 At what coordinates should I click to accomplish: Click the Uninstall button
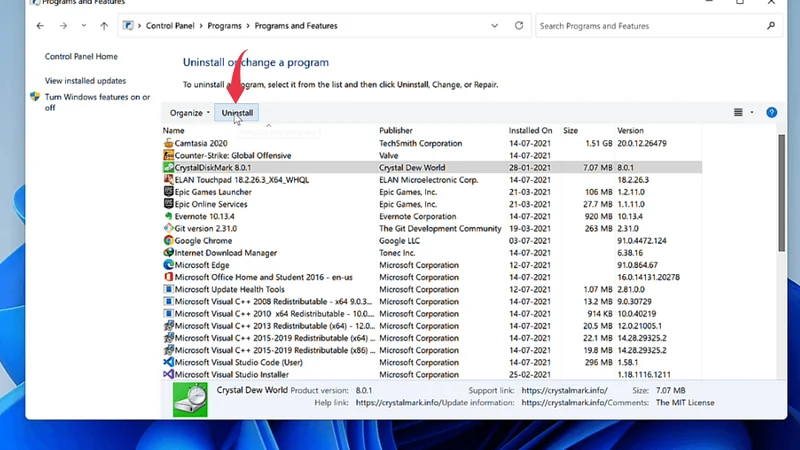click(x=237, y=113)
